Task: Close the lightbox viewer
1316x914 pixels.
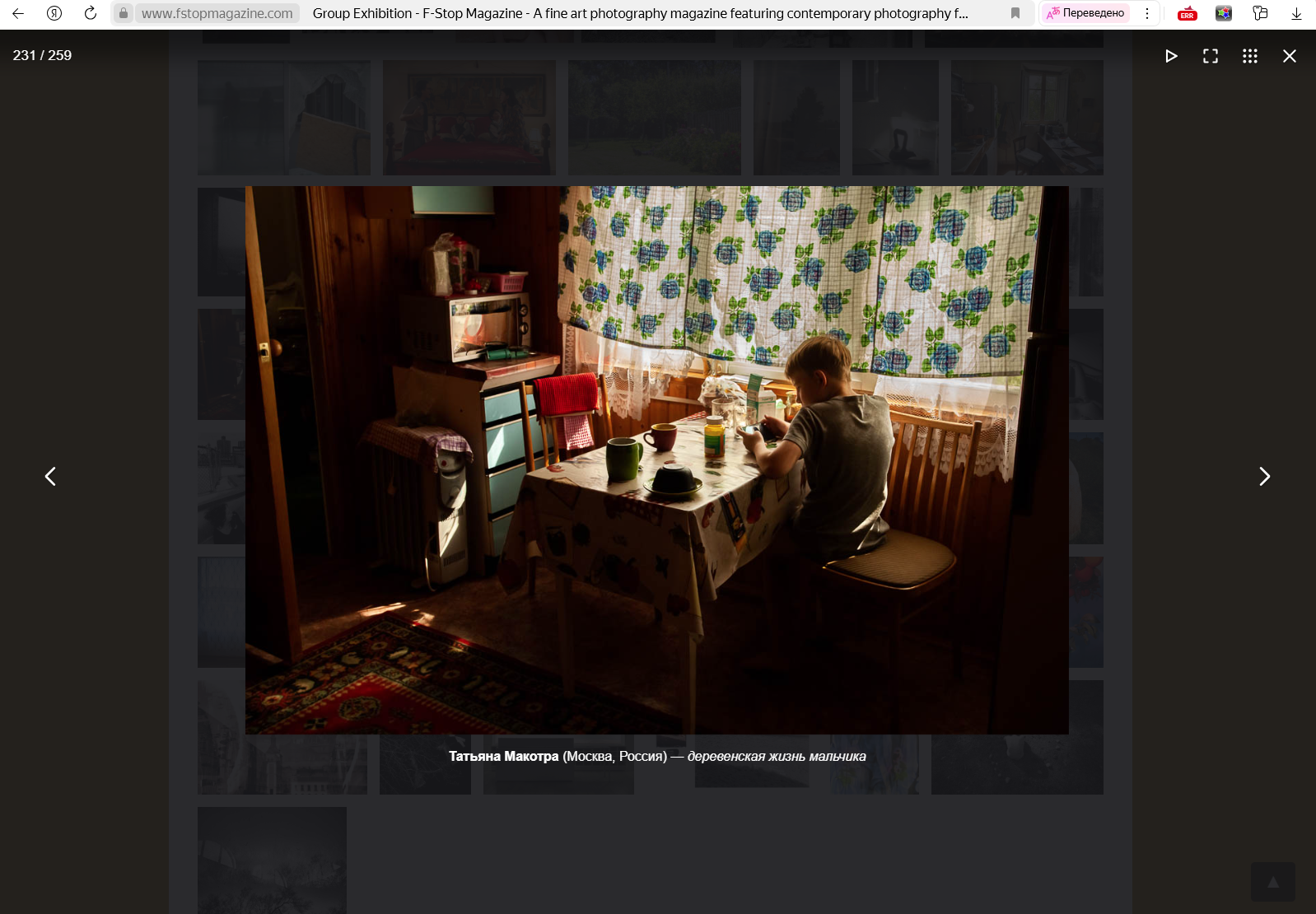Action: pyautogui.click(x=1290, y=56)
